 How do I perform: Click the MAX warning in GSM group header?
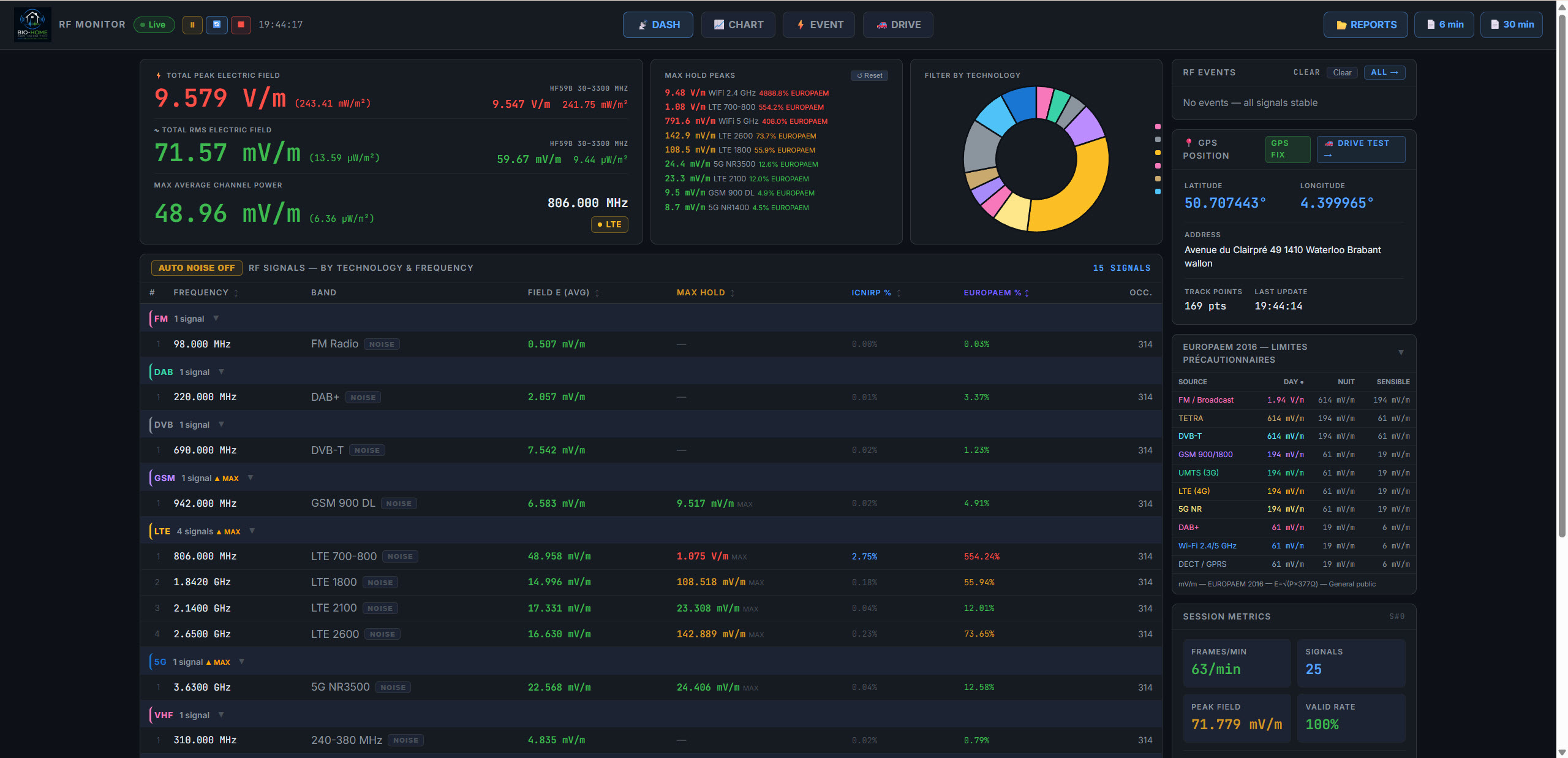[x=227, y=479]
